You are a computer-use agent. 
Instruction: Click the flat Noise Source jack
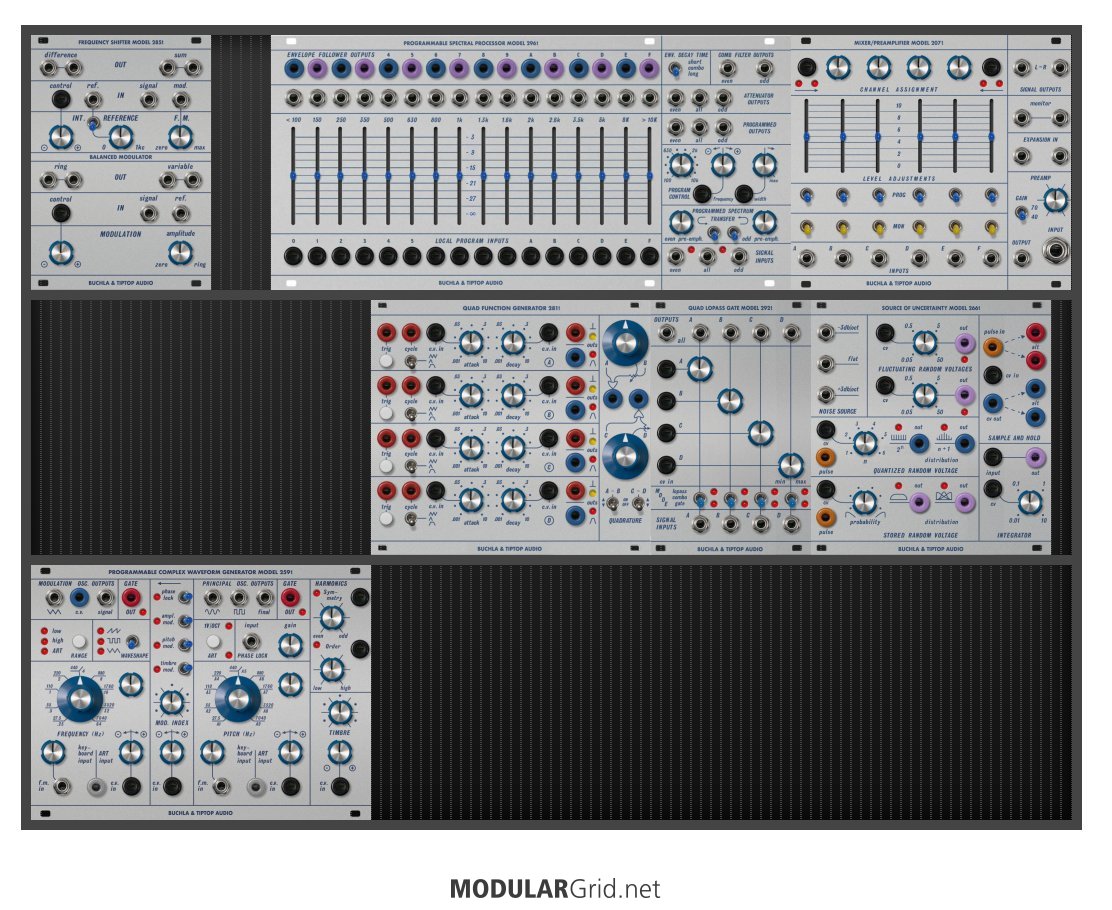[826, 364]
